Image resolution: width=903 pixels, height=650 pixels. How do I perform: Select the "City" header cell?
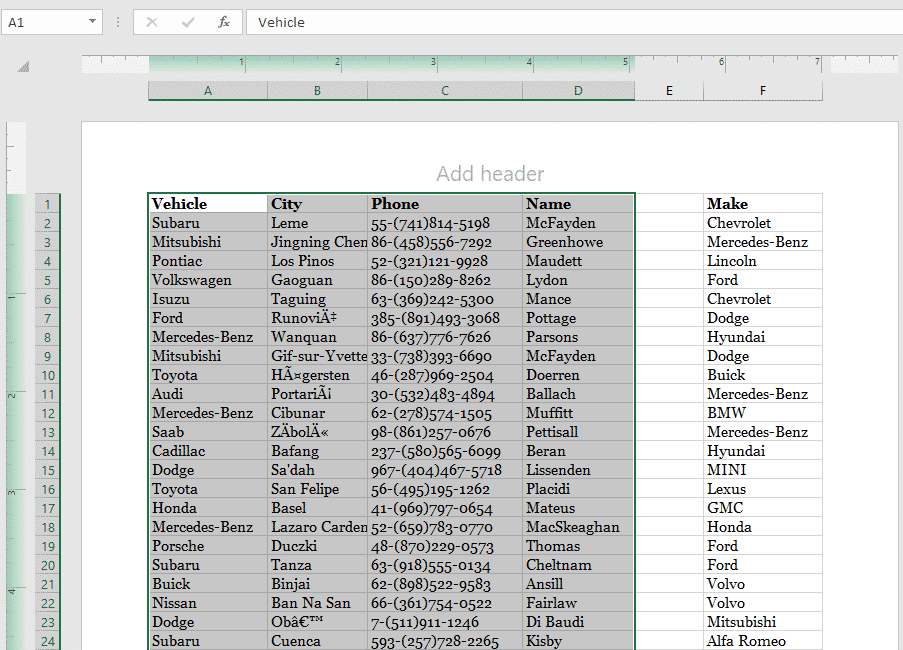317,204
